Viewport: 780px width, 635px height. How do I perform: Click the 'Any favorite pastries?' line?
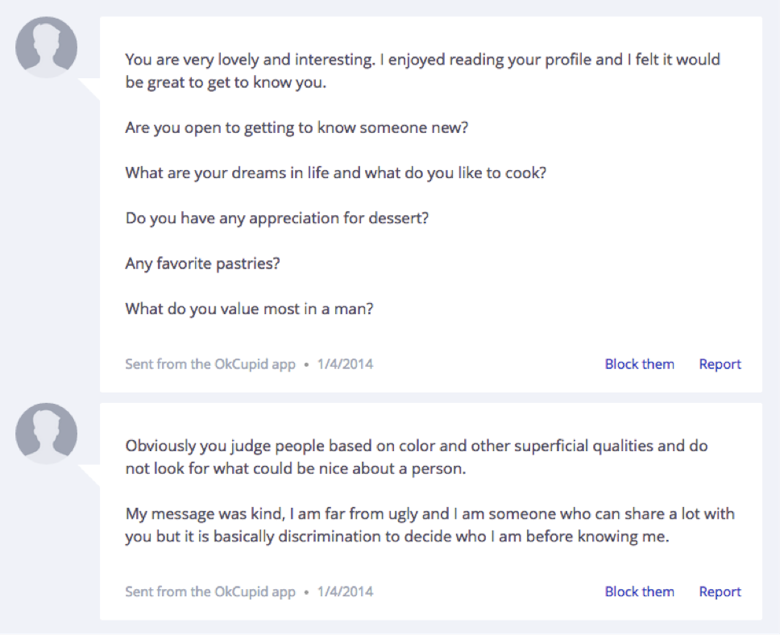coord(202,264)
